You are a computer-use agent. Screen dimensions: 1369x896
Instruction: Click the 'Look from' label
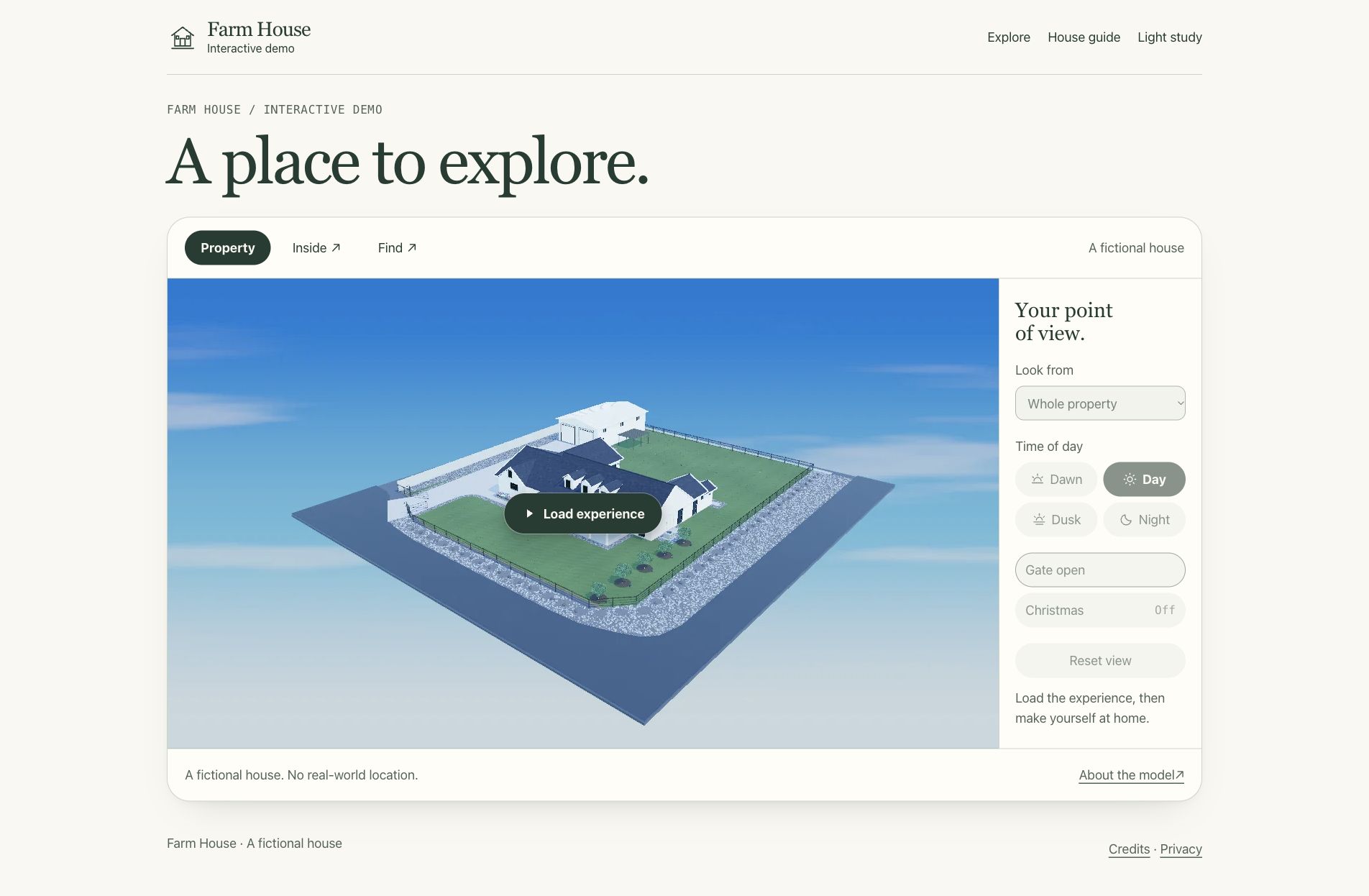click(1044, 370)
